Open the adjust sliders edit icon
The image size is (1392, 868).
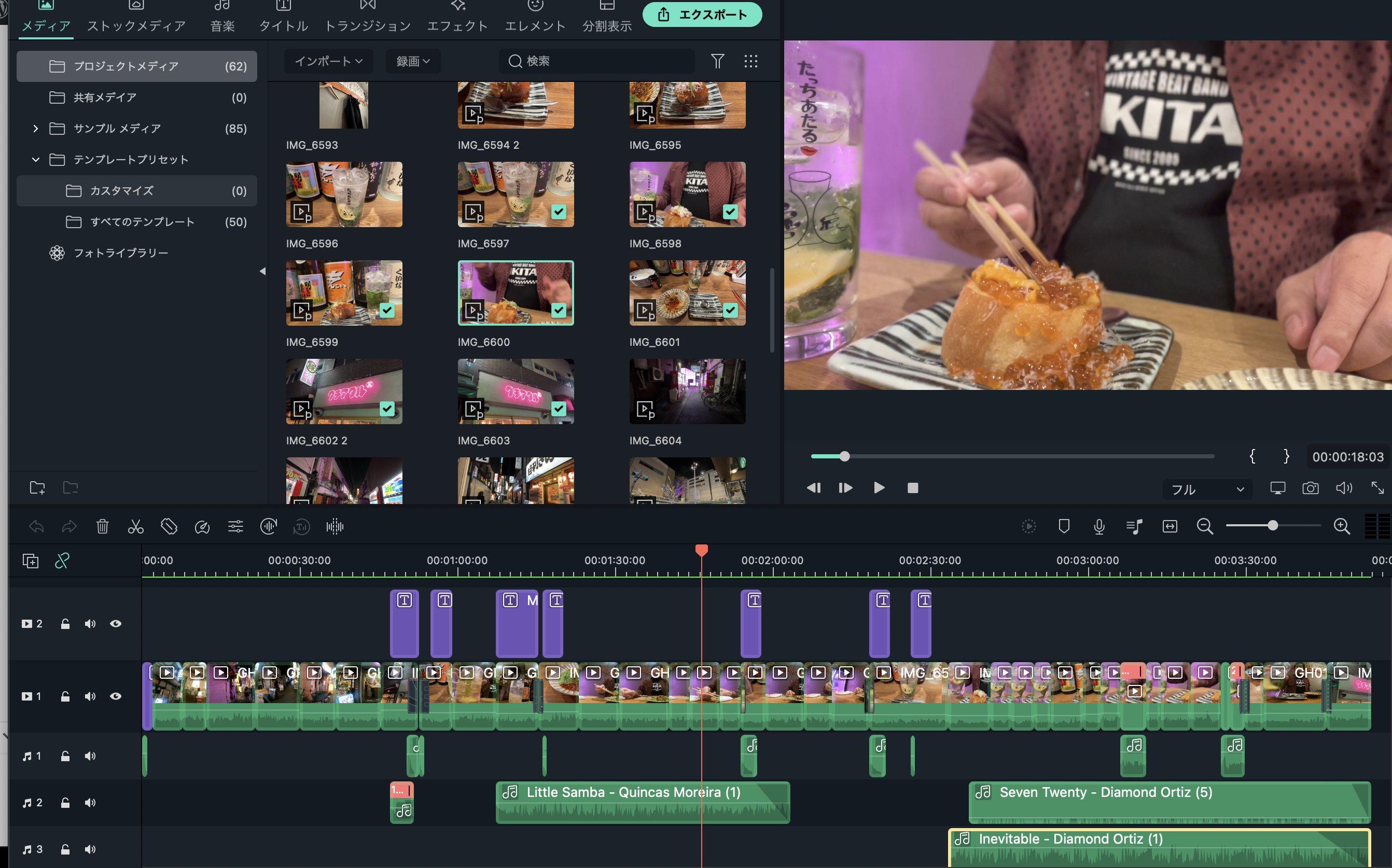pyautogui.click(x=235, y=526)
